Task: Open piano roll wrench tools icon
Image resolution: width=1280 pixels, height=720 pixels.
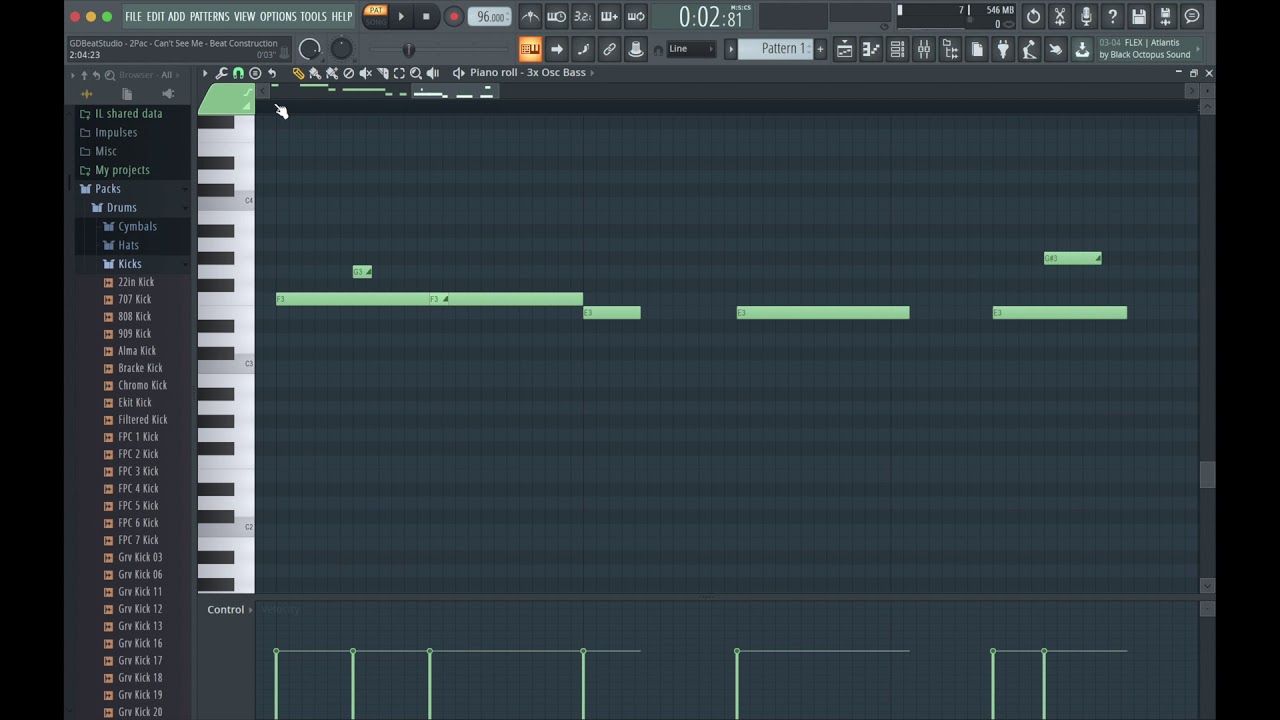Action: [x=222, y=73]
